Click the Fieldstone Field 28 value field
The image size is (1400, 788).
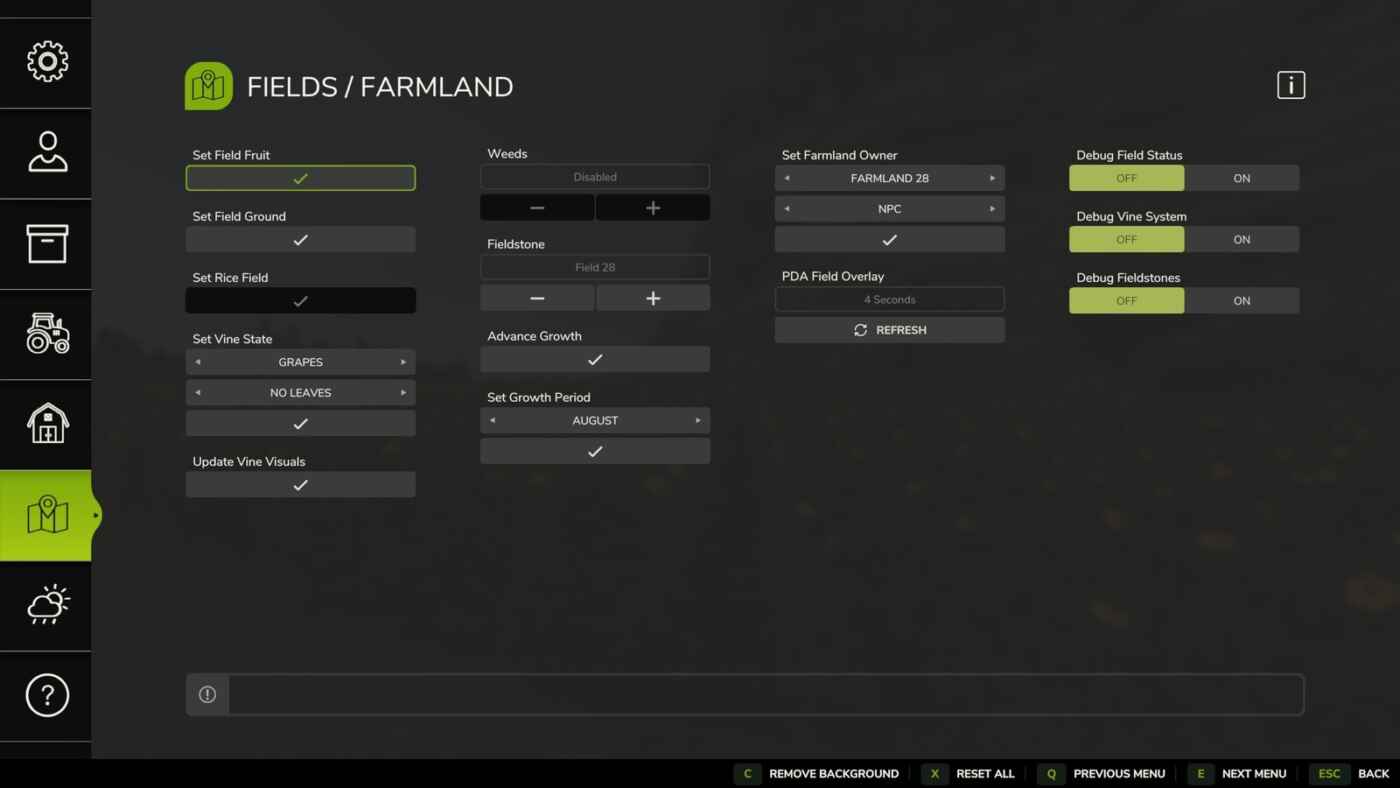(x=595, y=267)
